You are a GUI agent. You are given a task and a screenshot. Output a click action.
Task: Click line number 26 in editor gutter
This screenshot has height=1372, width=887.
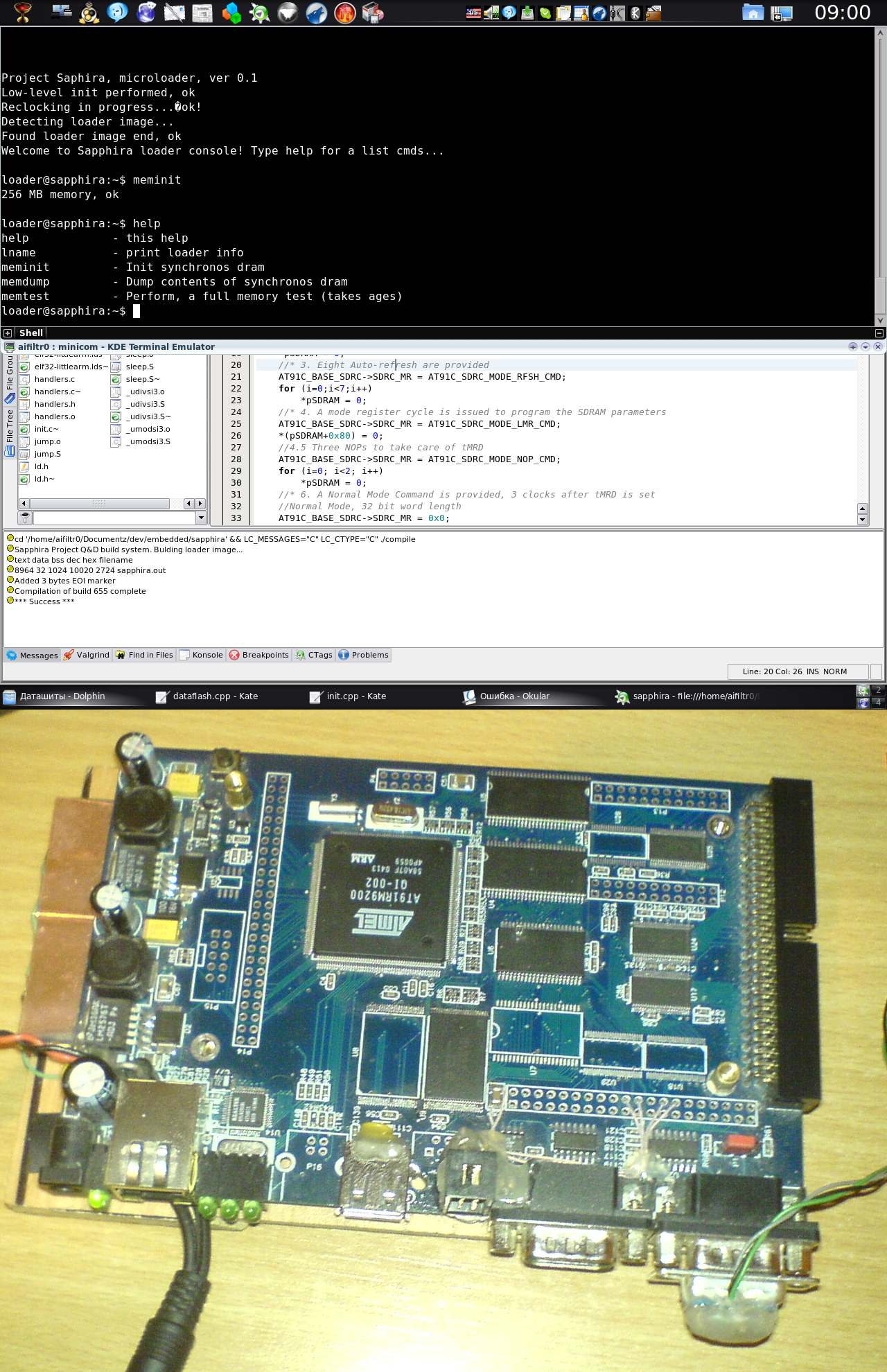pos(236,436)
